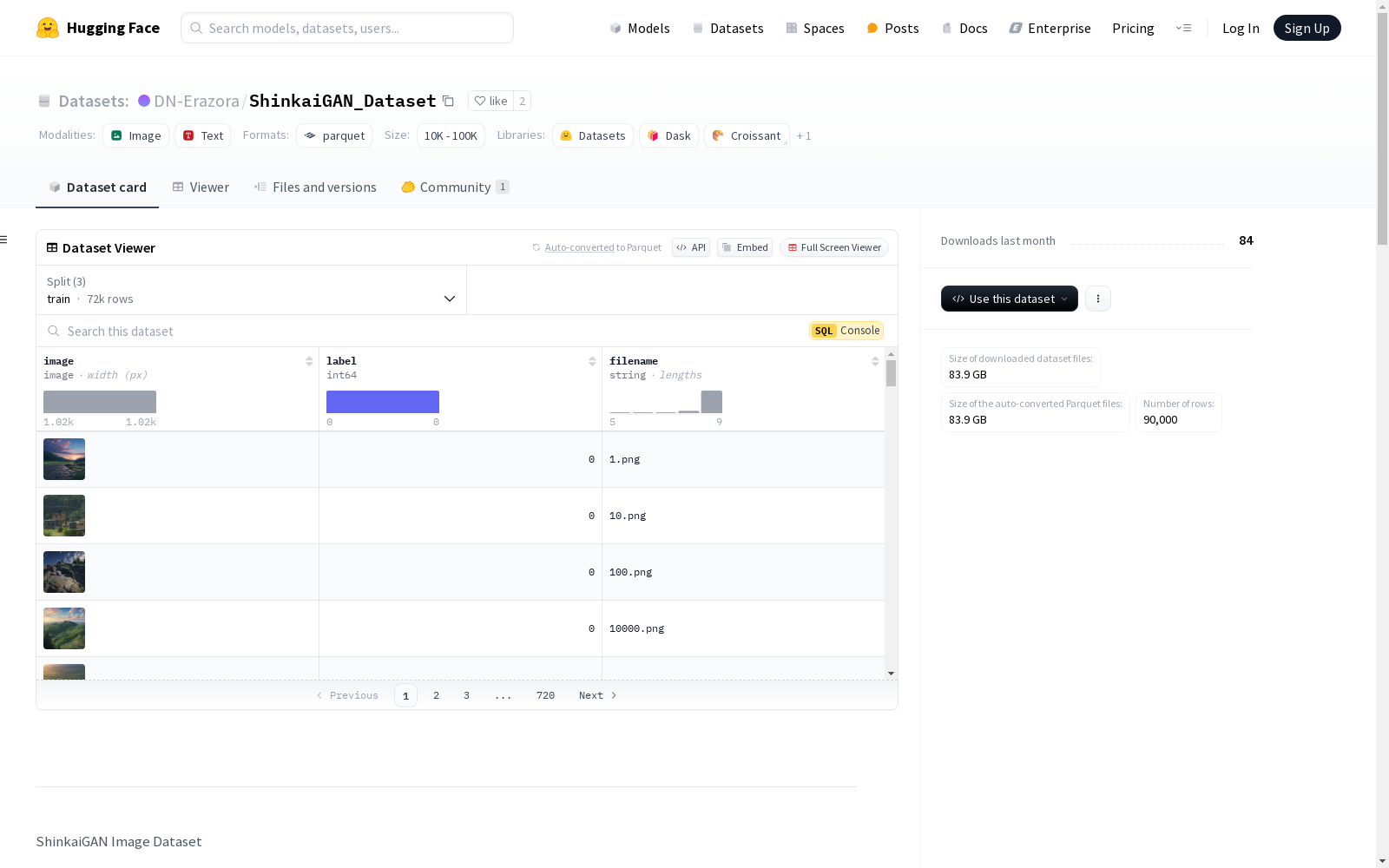The width and height of the screenshot is (1389, 868).
Task: Sort by the label column
Action: coord(592,361)
